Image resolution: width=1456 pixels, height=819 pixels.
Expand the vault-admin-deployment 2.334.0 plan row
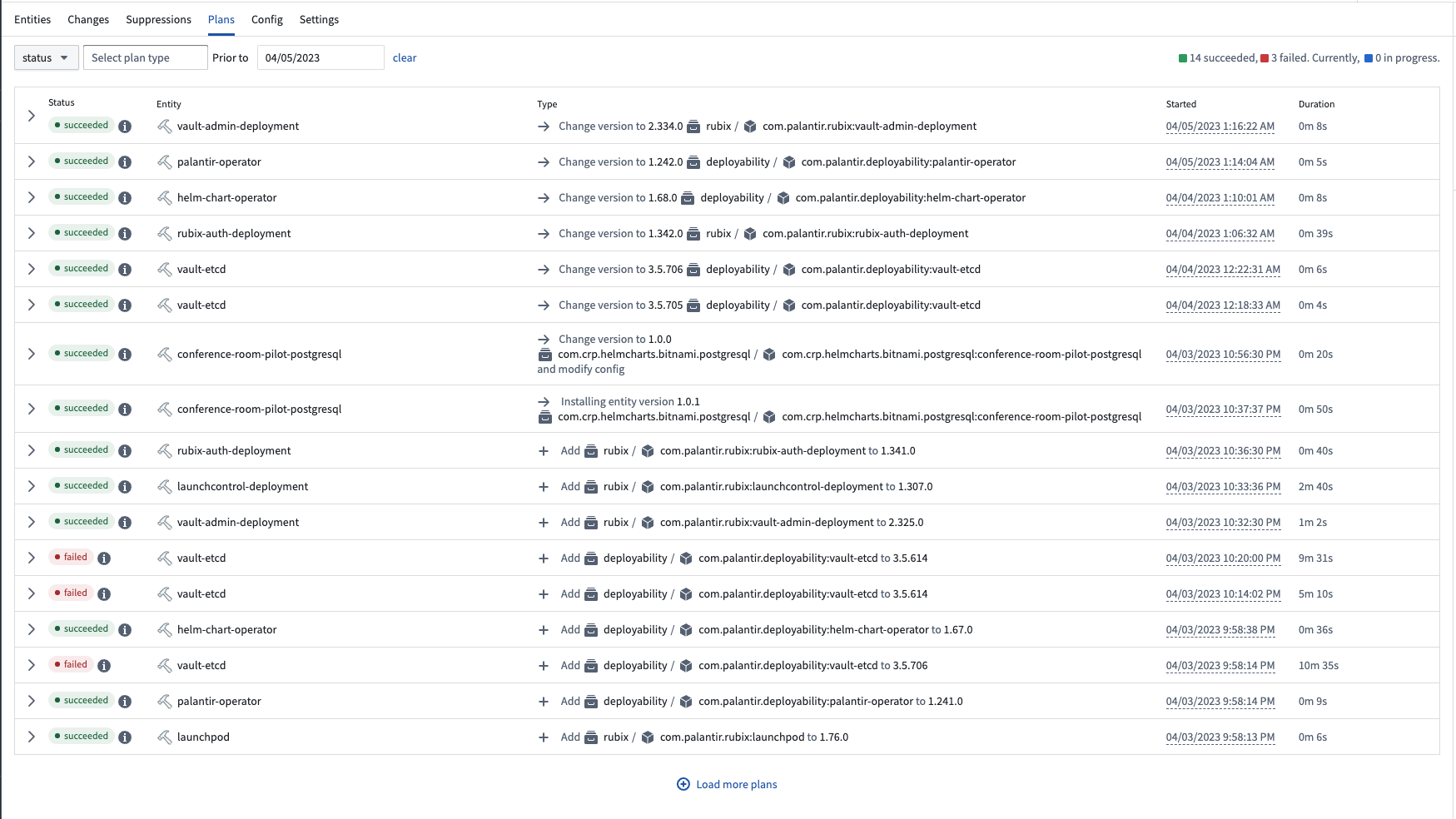tap(32, 116)
